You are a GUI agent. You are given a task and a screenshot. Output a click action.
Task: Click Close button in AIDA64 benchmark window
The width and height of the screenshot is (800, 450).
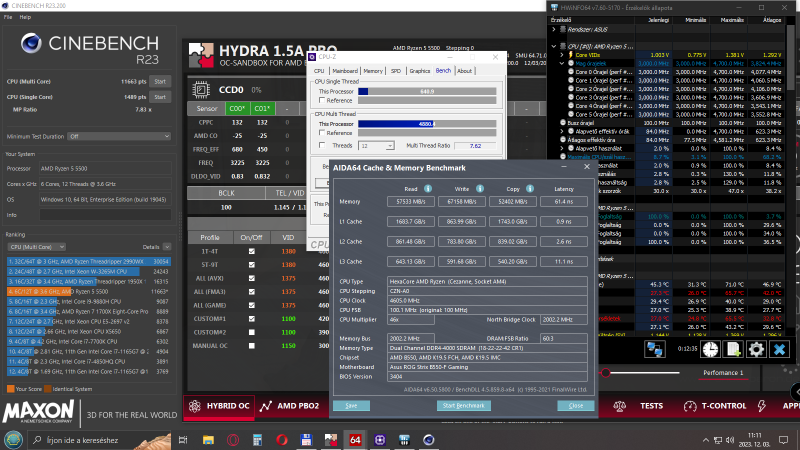coord(576,406)
